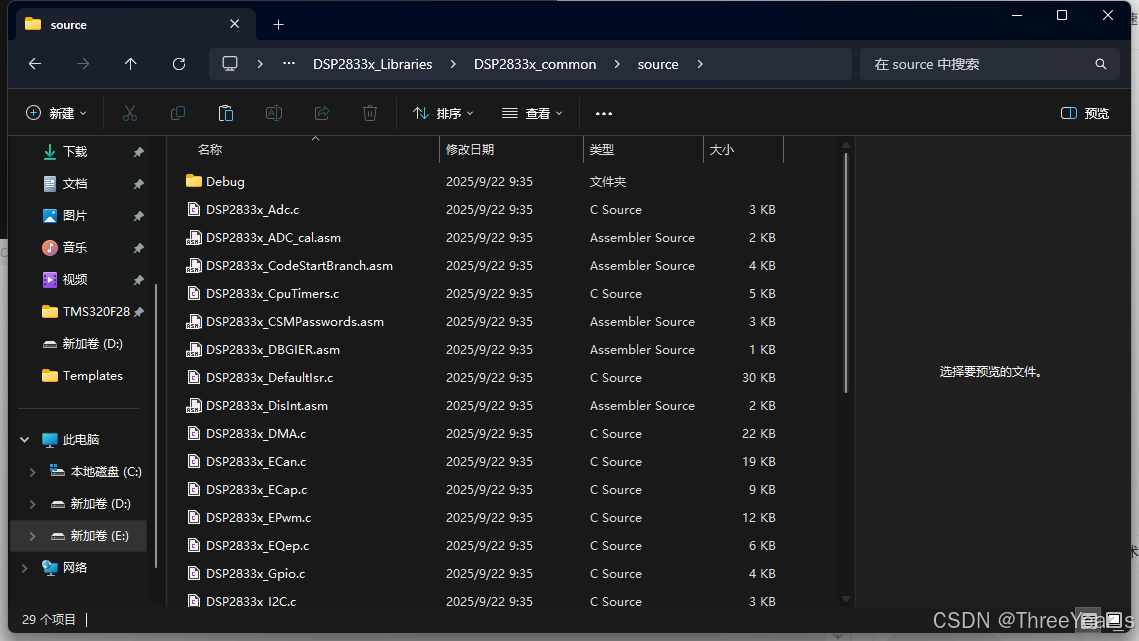Click the Paste clipboard icon
1139x641 pixels.
click(x=226, y=113)
